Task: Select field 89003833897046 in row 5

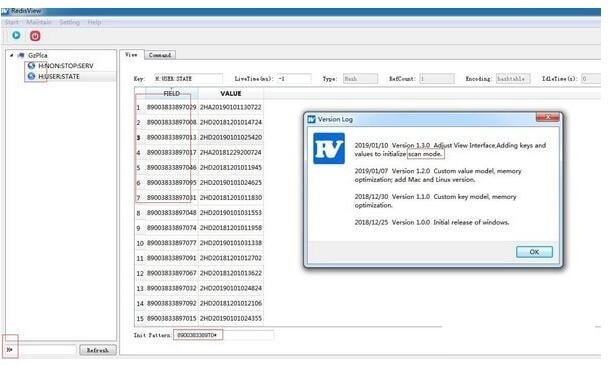Action: pos(171,168)
